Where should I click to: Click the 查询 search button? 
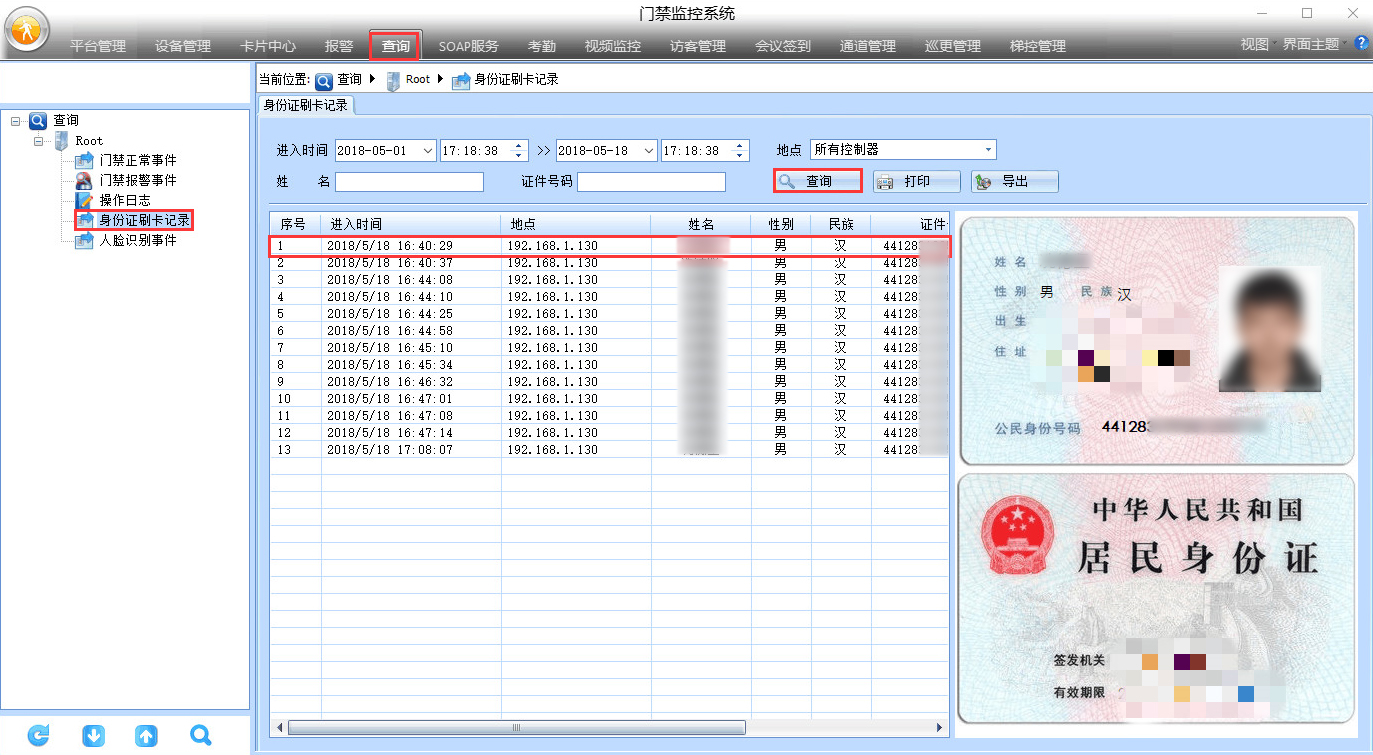pyautogui.click(x=817, y=181)
